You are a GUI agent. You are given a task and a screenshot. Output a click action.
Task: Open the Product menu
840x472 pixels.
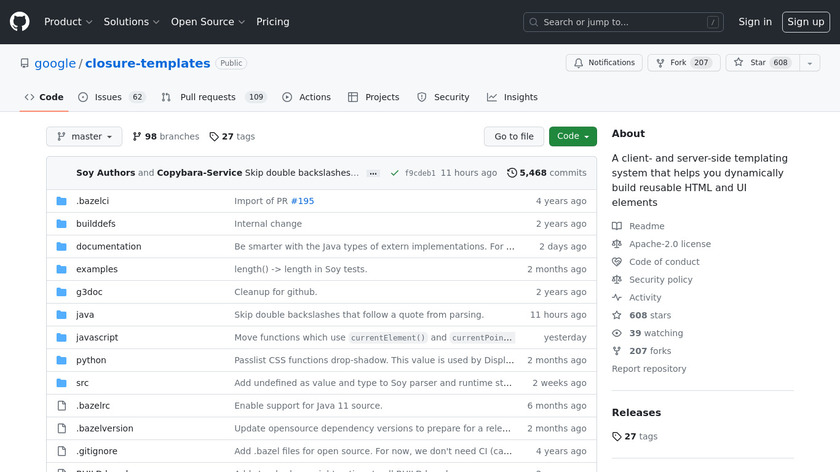[x=68, y=21]
